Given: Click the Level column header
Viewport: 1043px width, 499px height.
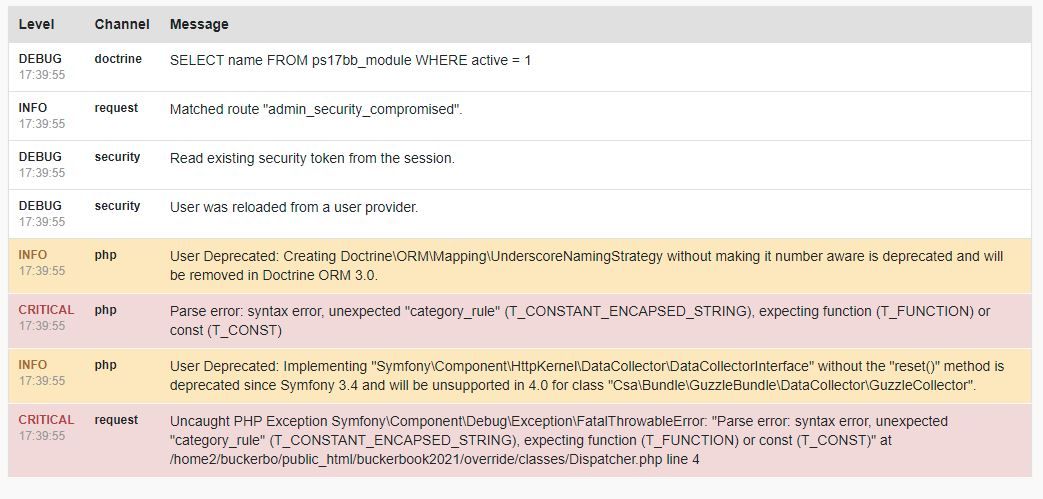Looking at the screenshot, I should pos(37,25).
